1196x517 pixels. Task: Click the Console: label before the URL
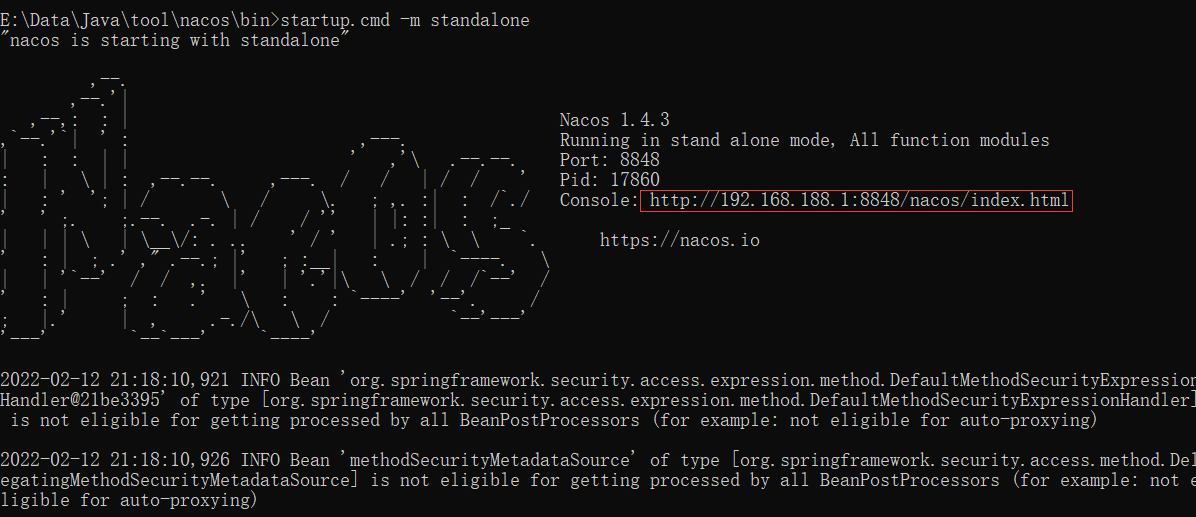click(599, 201)
